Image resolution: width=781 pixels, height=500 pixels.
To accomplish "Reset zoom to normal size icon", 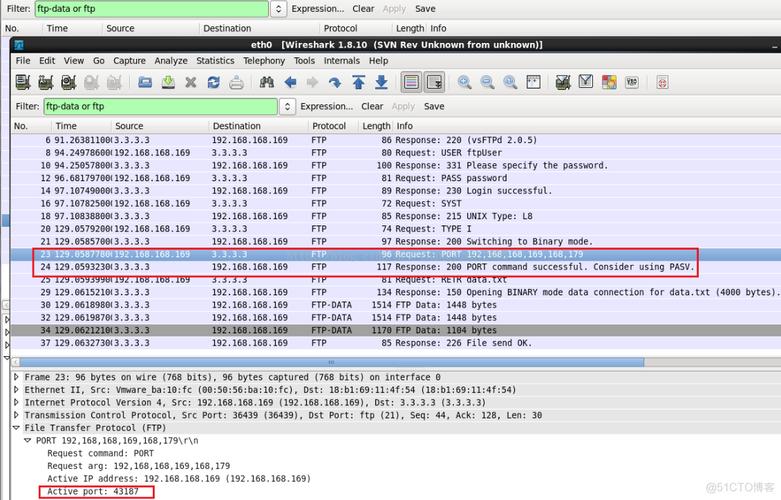I will click(x=510, y=82).
